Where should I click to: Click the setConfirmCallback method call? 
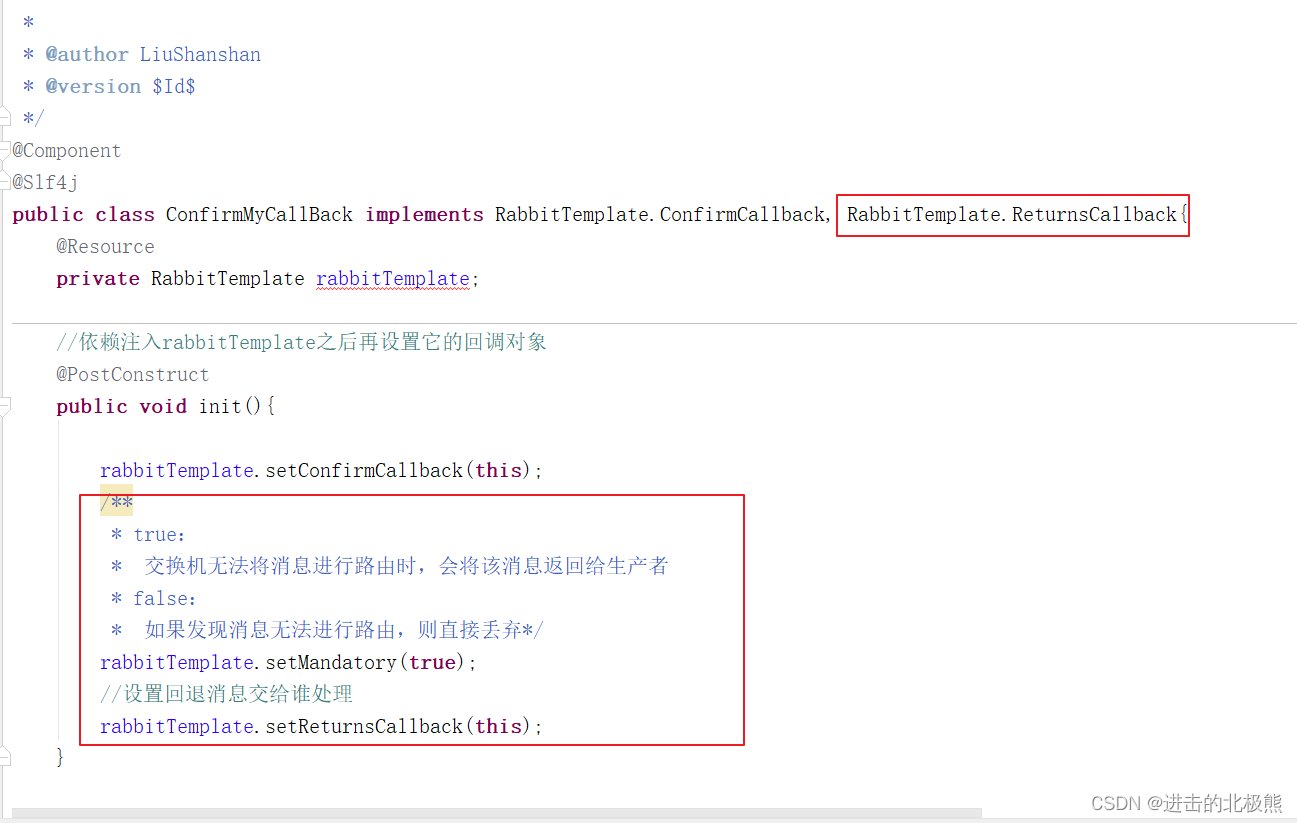[364, 471]
